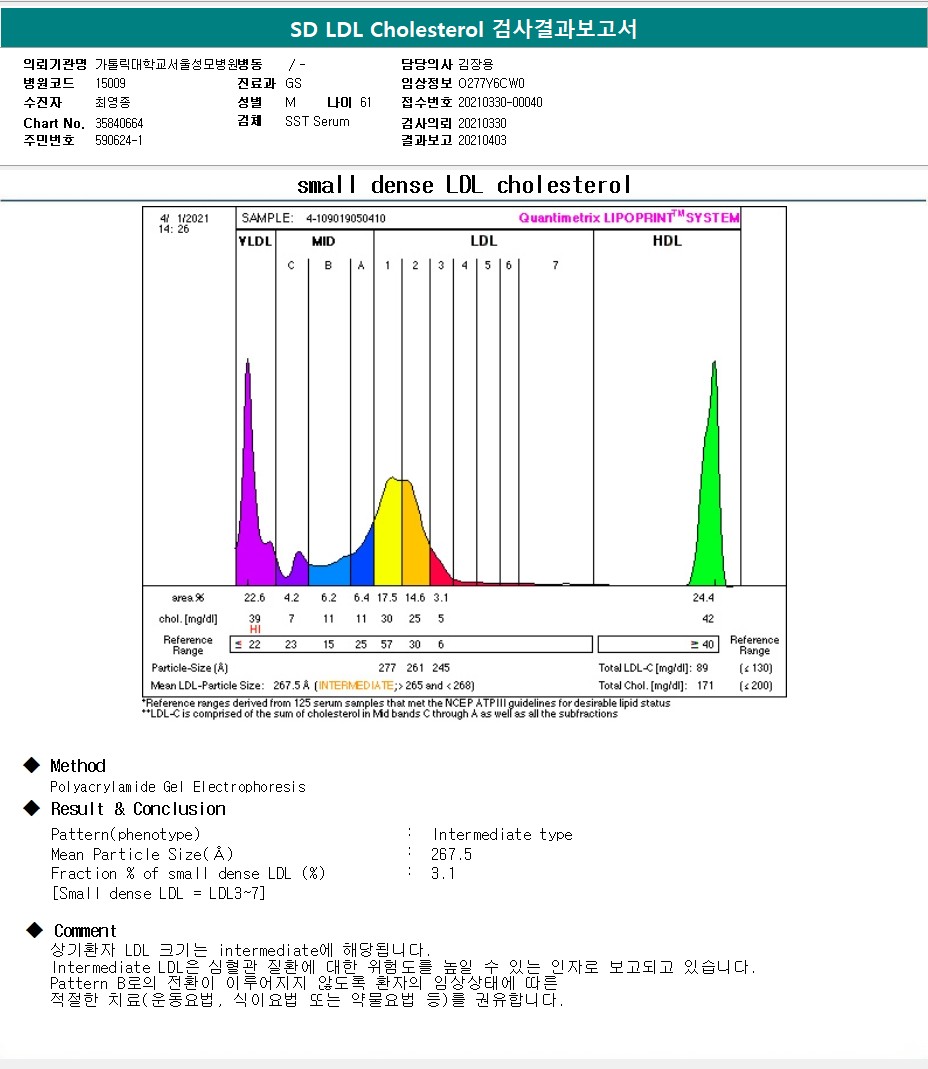Screen dimensions: 928x1069
Task: Select the Chart No. value 35840664
Action: 119,123
